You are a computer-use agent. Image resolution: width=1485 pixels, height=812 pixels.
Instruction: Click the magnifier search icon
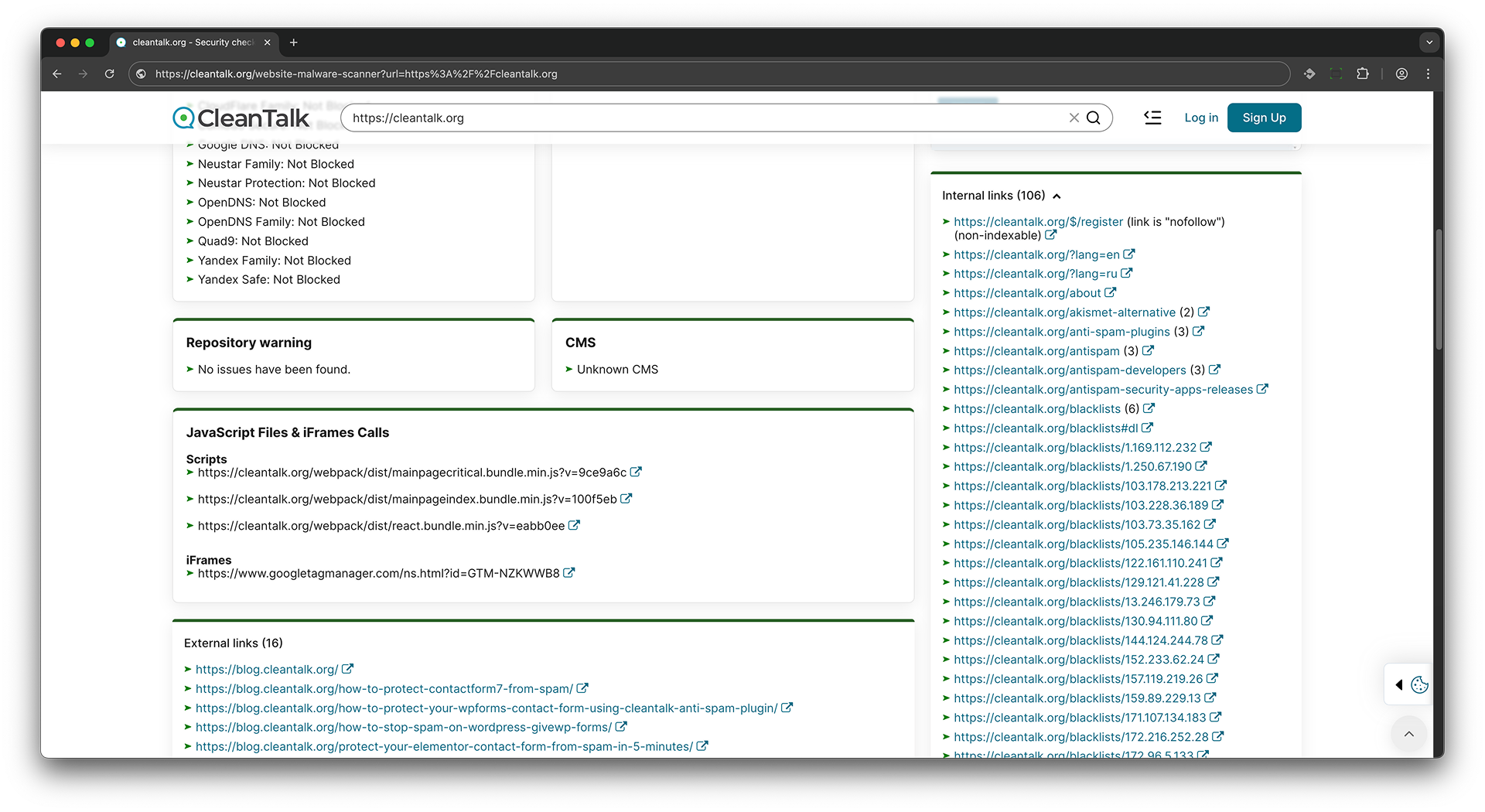coord(1094,118)
